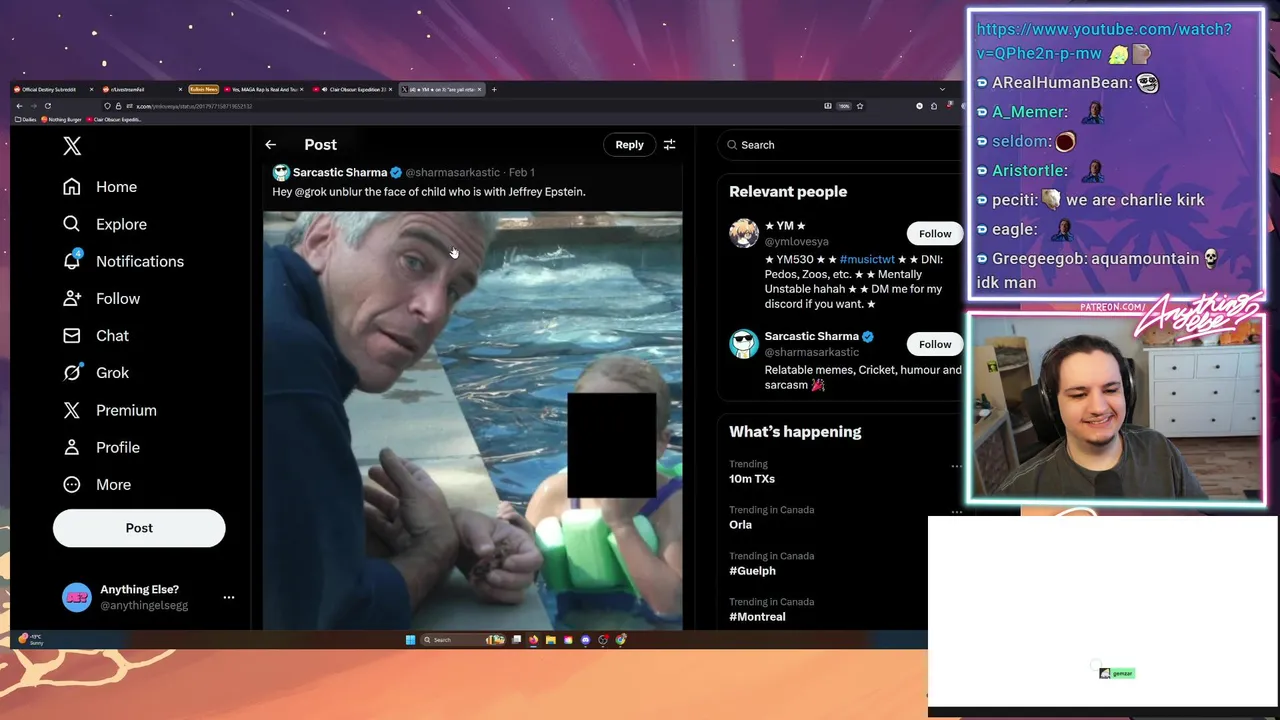Bookmark this page with star icon
This screenshot has width=1280, height=720.
[x=860, y=106]
